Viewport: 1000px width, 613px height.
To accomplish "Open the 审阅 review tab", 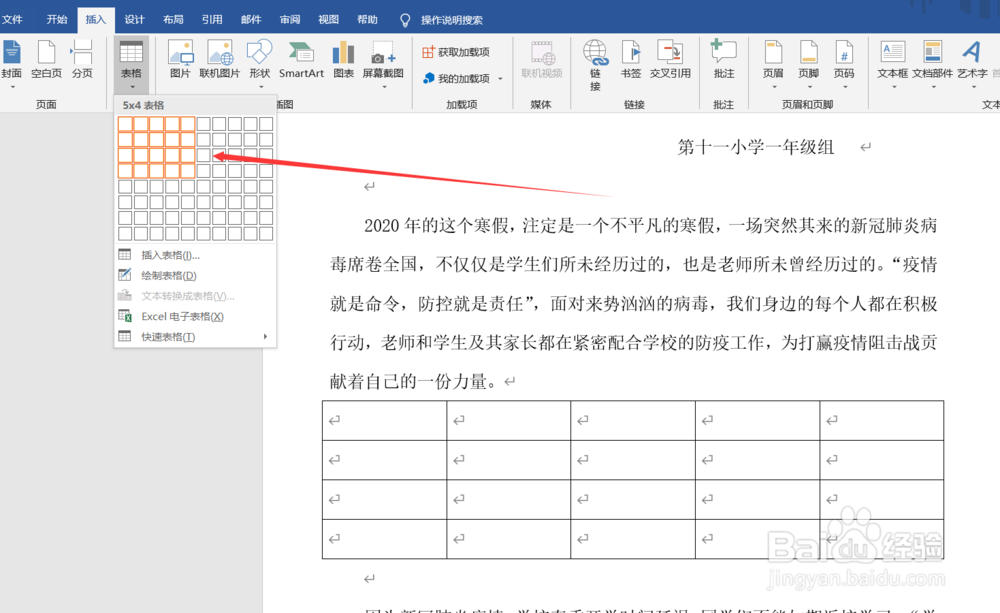I will click(x=289, y=19).
